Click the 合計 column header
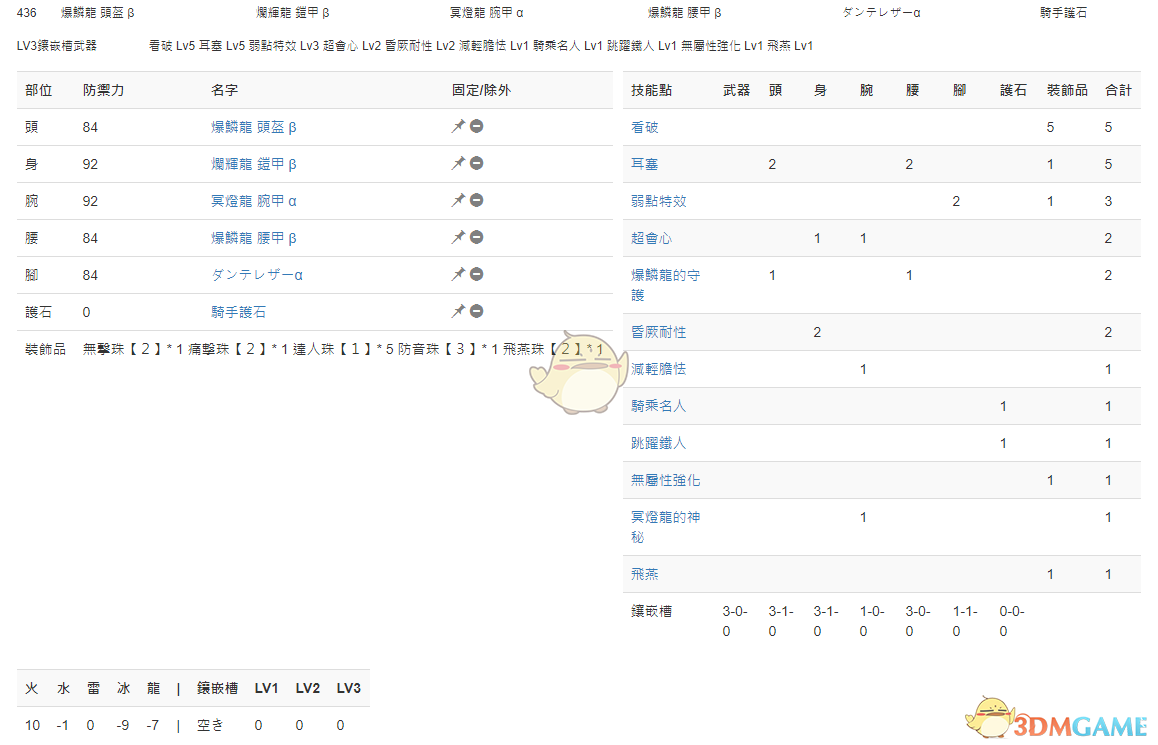Screen dimensions: 1158x745 1118,90
